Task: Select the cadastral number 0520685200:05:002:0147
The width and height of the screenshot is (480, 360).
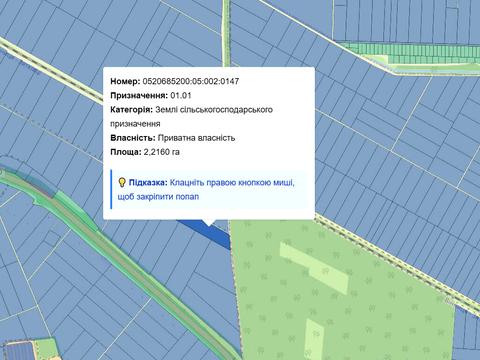Action: tap(191, 81)
